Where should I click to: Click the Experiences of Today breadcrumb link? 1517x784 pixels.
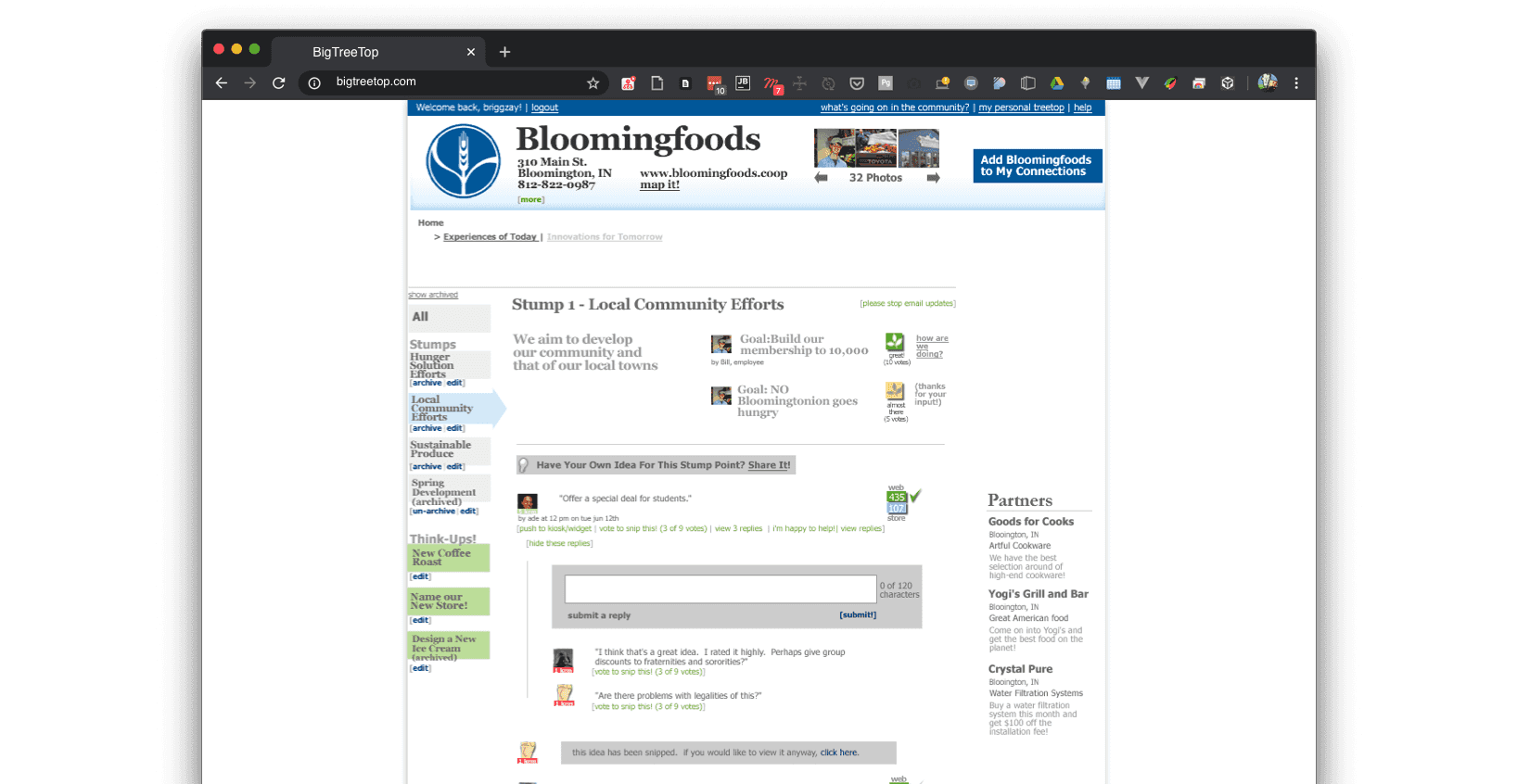pyautogui.click(x=490, y=237)
